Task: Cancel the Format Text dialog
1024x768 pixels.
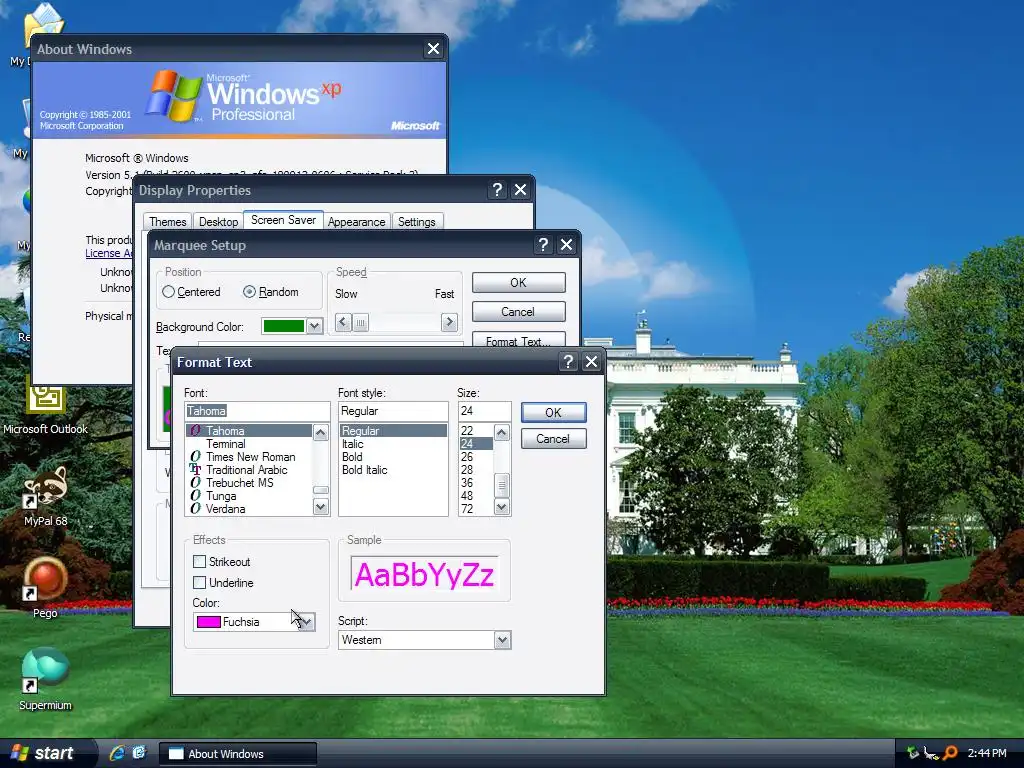Action: [x=553, y=439]
